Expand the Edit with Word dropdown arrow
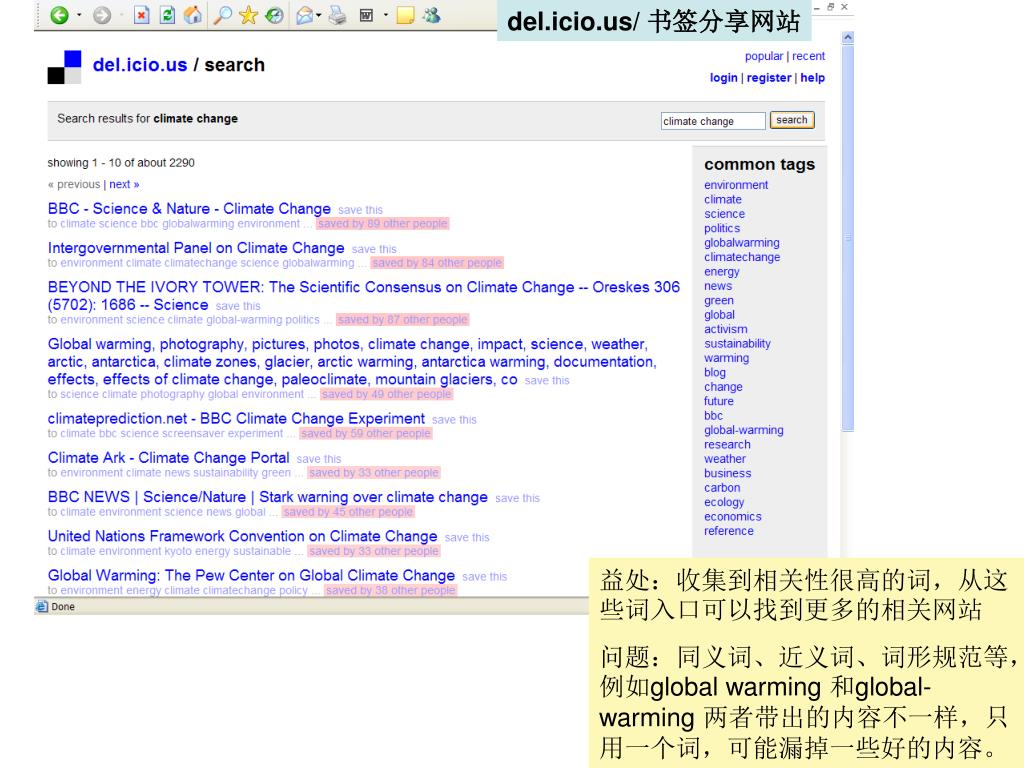The image size is (1024, 768). [386, 15]
